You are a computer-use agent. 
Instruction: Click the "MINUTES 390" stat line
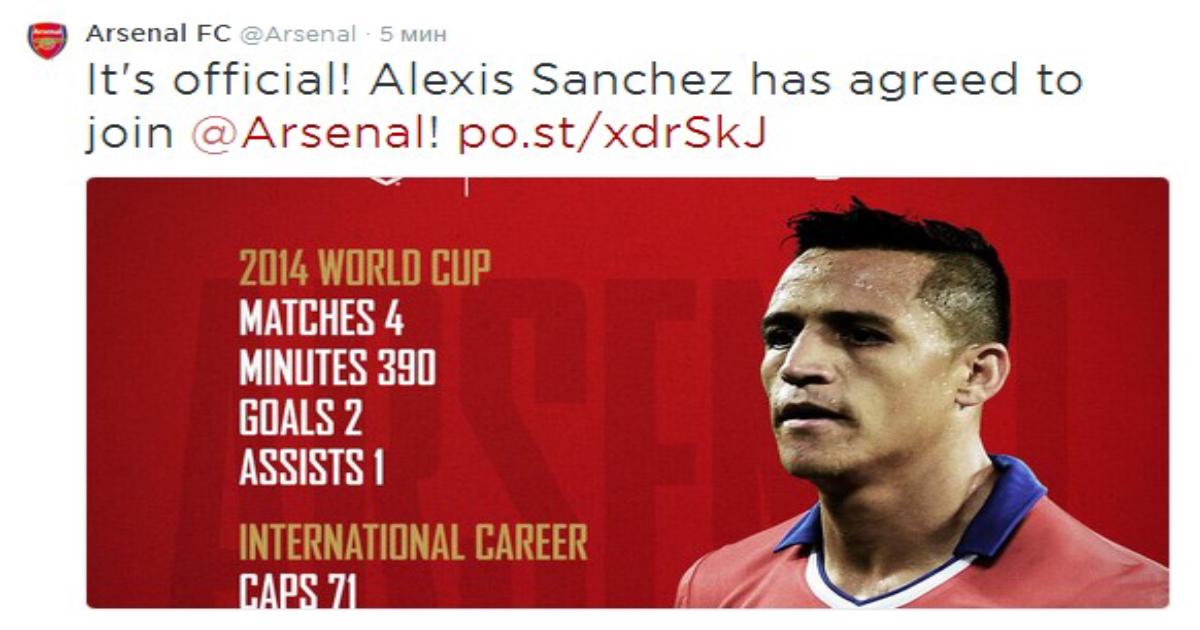coord(337,369)
